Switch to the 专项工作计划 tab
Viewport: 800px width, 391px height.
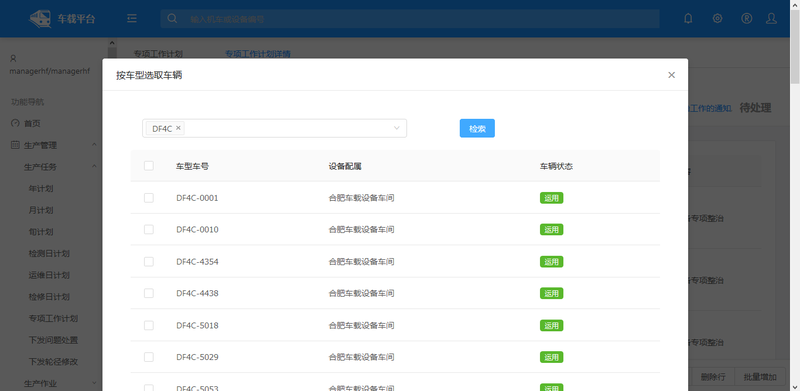coord(158,54)
